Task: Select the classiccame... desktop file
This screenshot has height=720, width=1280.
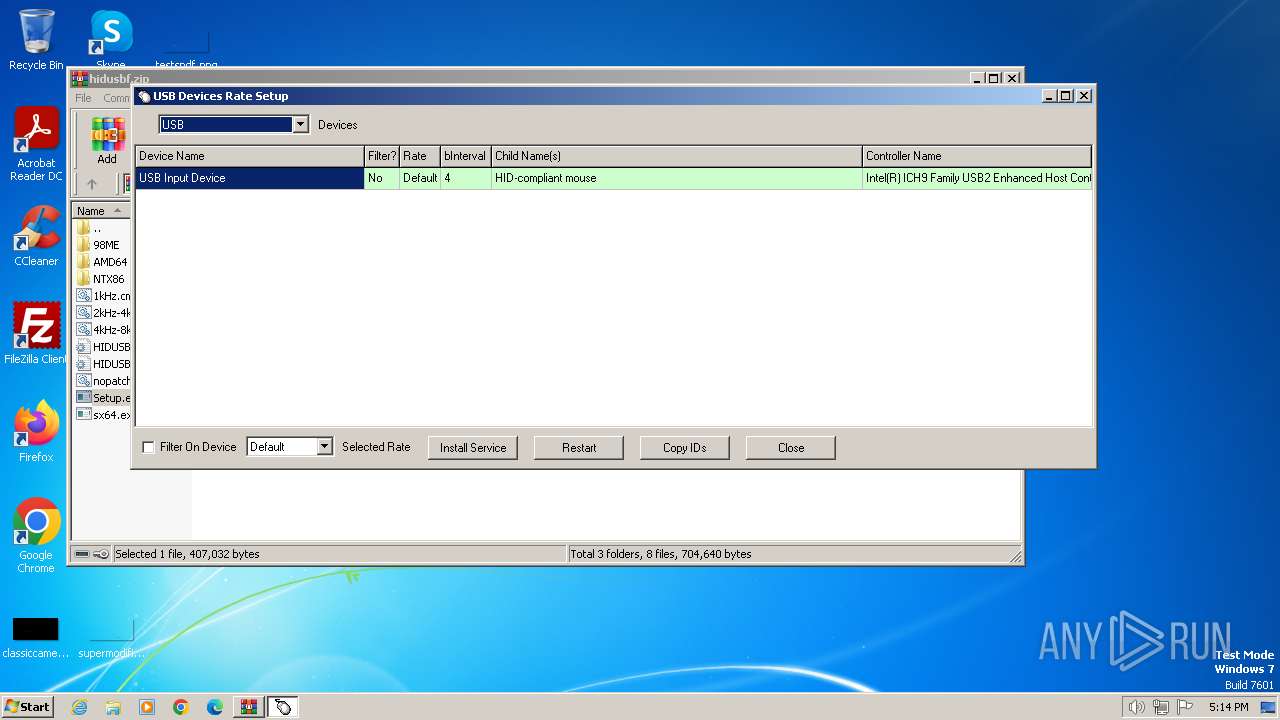Action: point(36,637)
